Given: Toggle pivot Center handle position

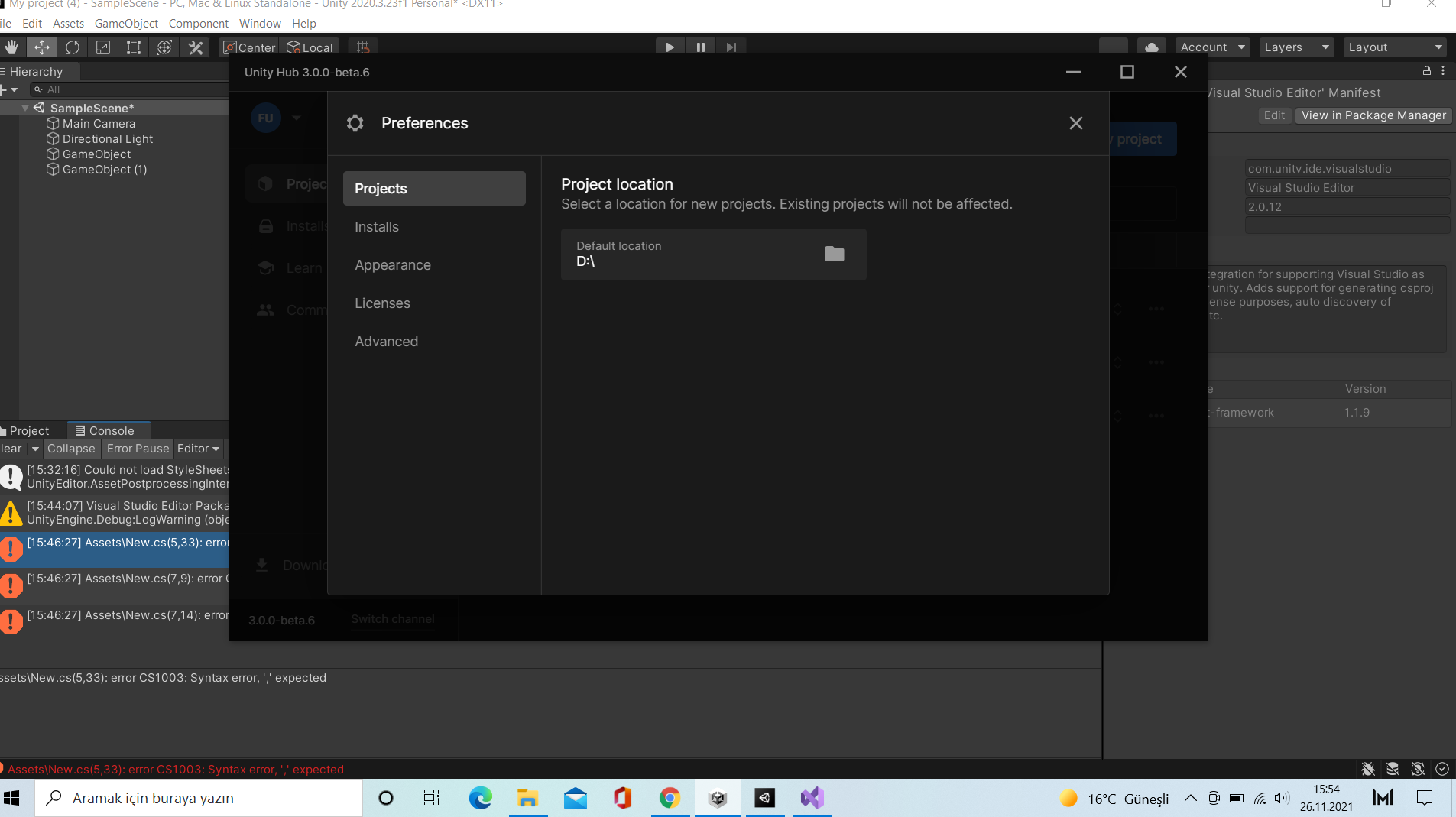Looking at the screenshot, I should 249,47.
